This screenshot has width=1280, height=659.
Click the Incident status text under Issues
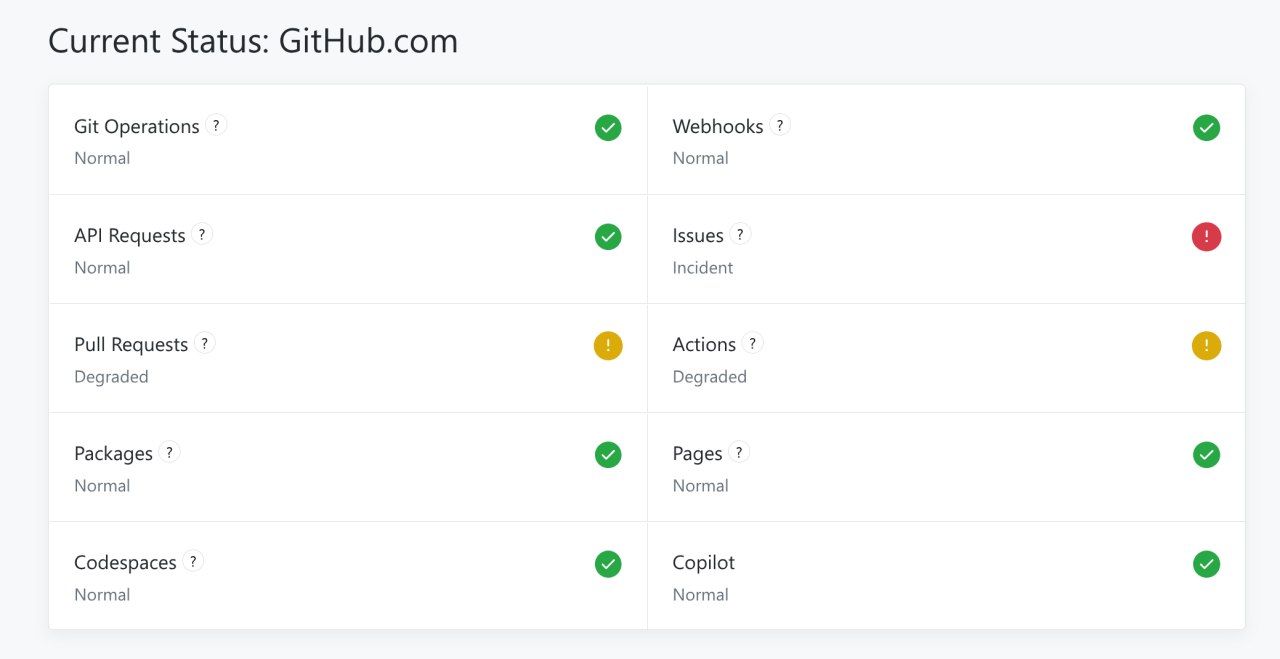coord(702,268)
